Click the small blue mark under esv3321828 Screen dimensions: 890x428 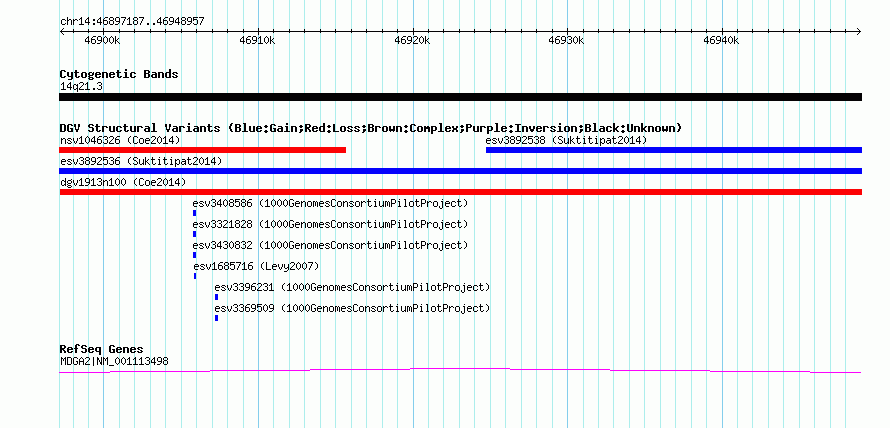coord(195,234)
